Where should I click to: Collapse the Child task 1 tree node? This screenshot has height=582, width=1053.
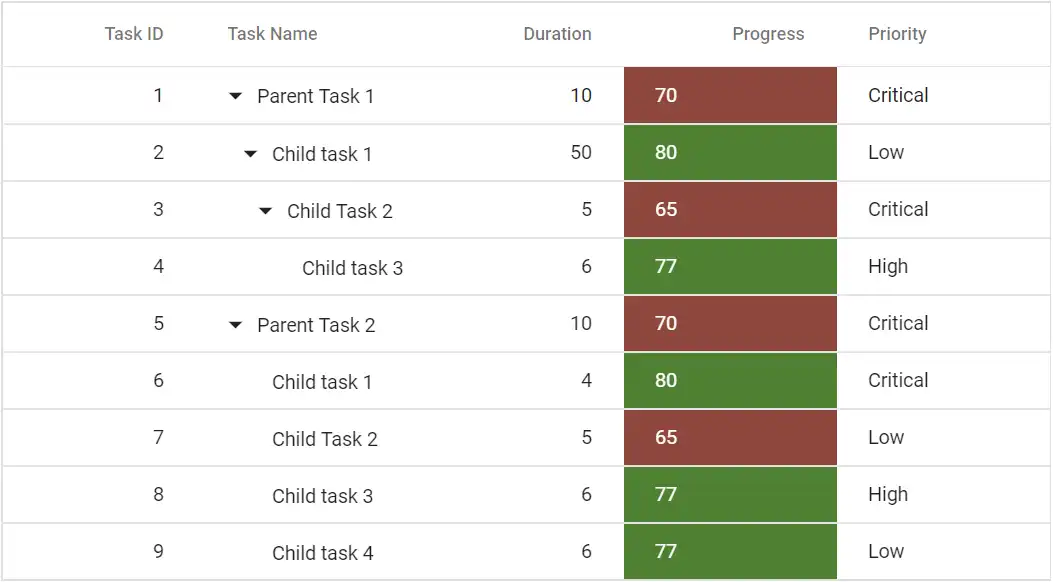click(x=250, y=153)
